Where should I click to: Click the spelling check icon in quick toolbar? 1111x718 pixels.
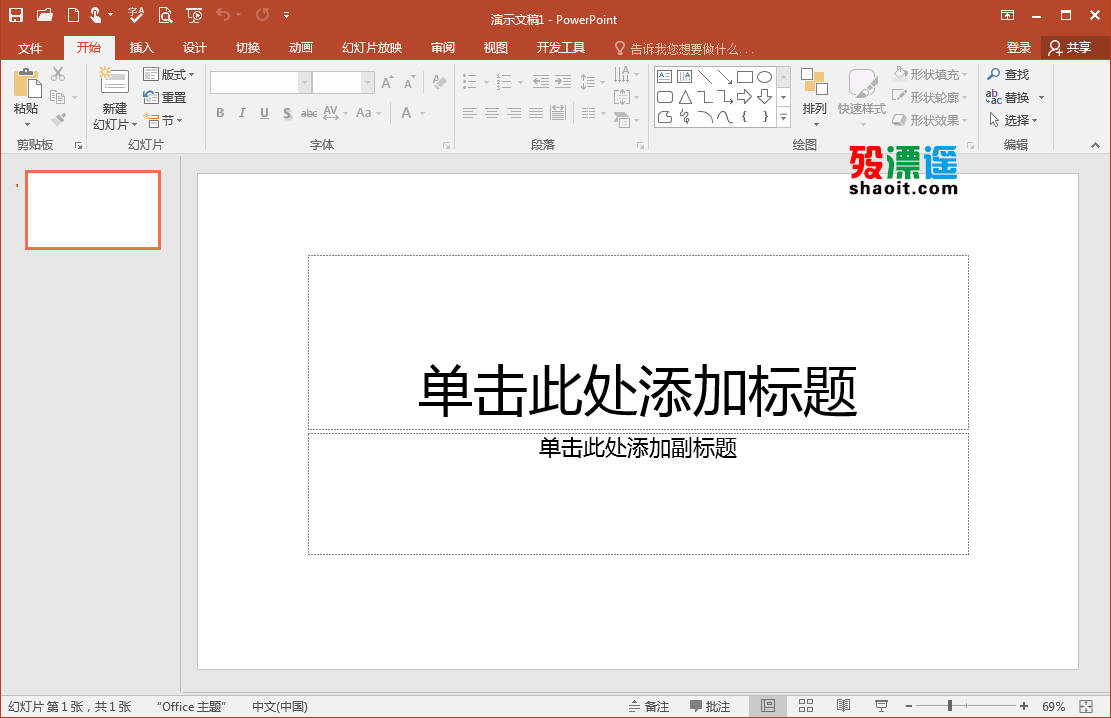(x=135, y=14)
